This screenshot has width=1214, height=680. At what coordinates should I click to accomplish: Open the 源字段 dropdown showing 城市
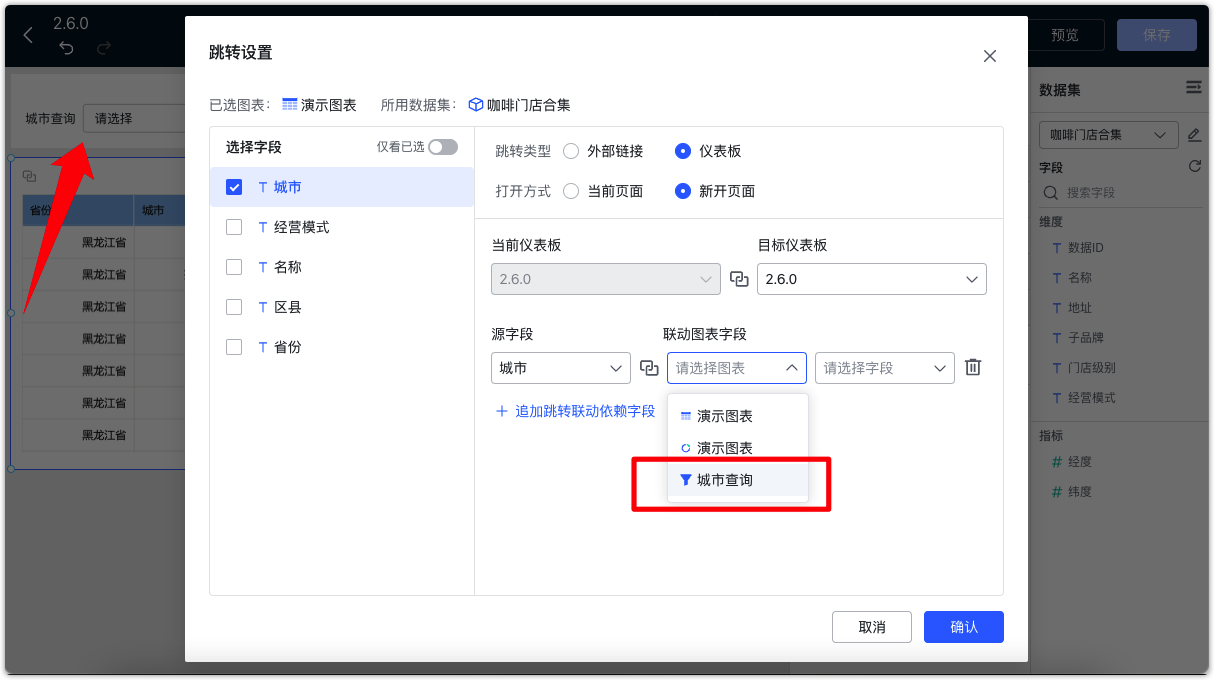click(560, 368)
